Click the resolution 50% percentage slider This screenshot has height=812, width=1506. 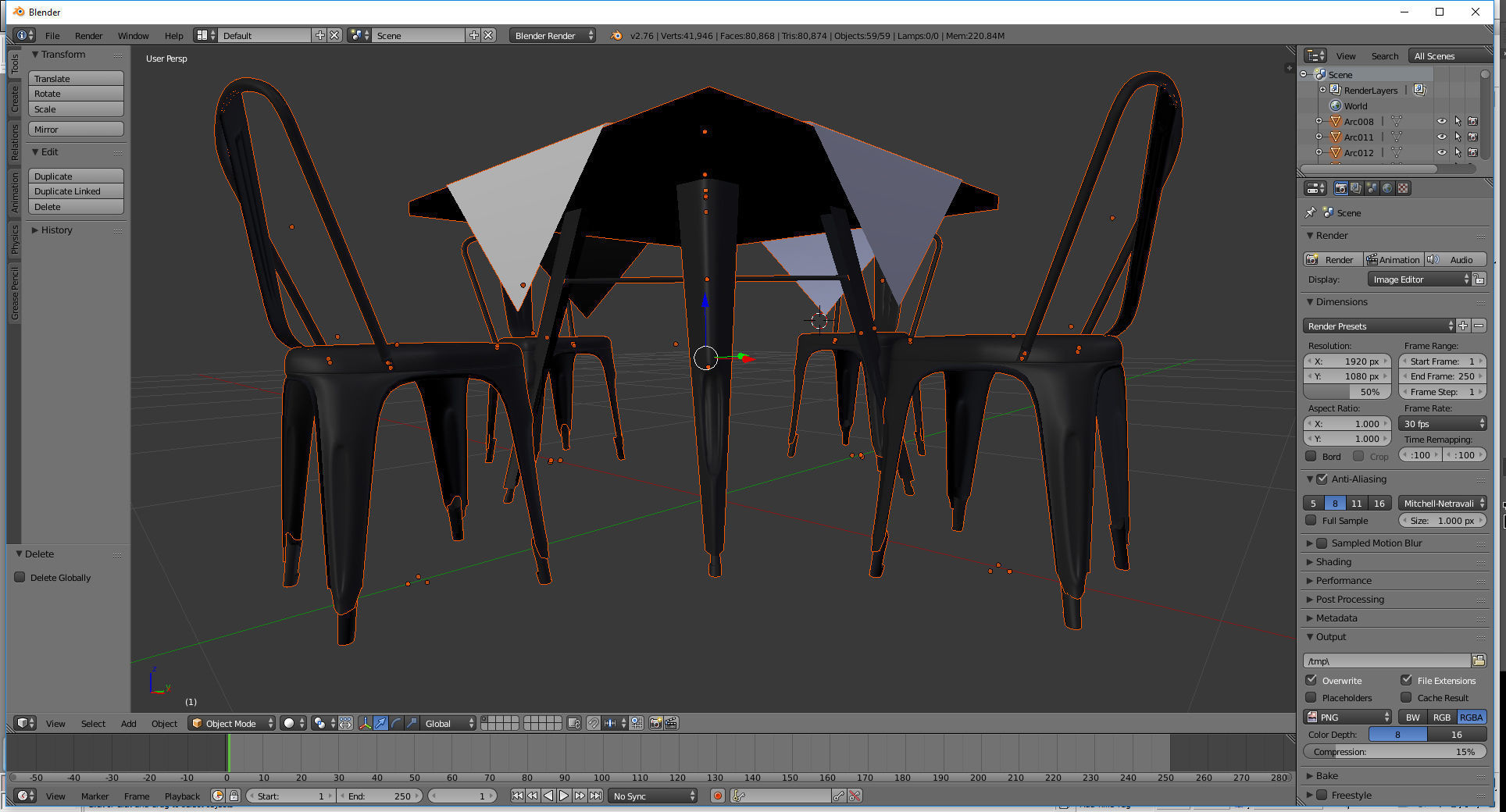(x=1347, y=391)
